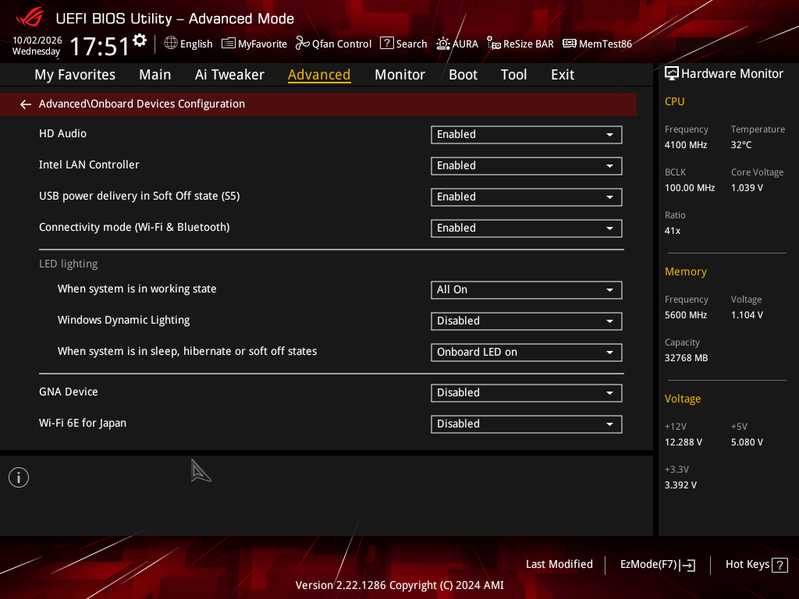This screenshot has height=599, width=799.
Task: Switch to Ai Tweaker tab
Action: point(229,75)
